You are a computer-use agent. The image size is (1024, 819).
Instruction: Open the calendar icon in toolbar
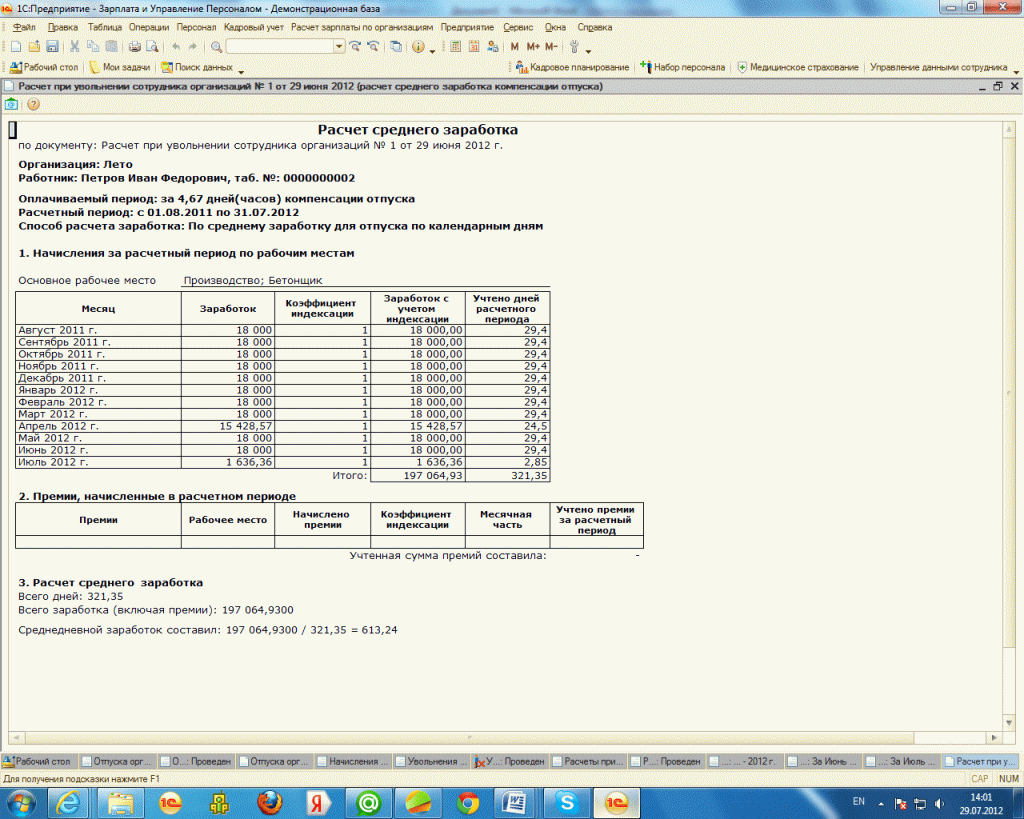tap(474, 47)
